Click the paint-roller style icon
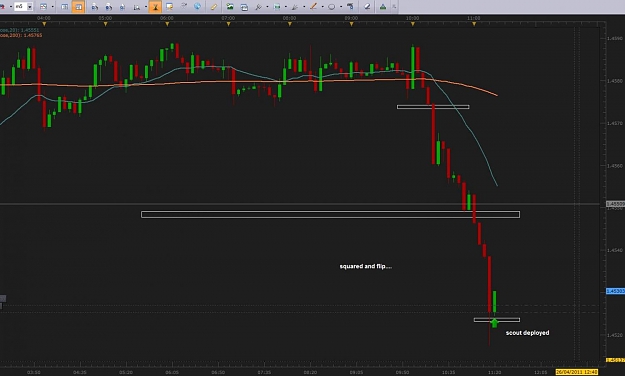Image resolution: width=625 pixels, height=376 pixels. coord(350,6)
